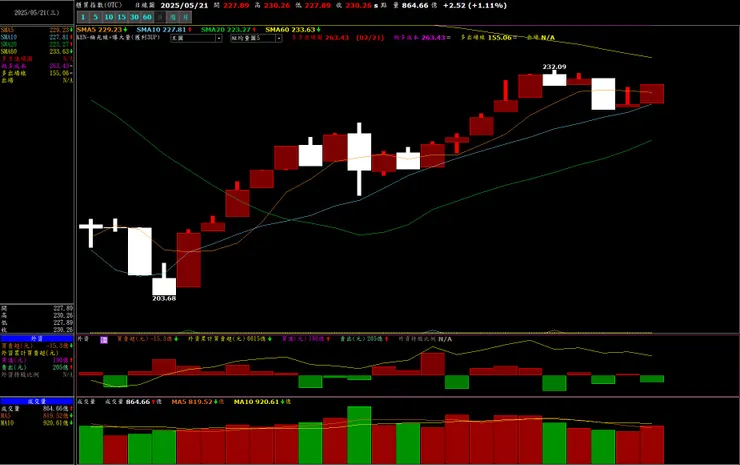Click the SMA10 227.81 legend above chart
Image resolution: width=740 pixels, height=465 pixels.
164,30
